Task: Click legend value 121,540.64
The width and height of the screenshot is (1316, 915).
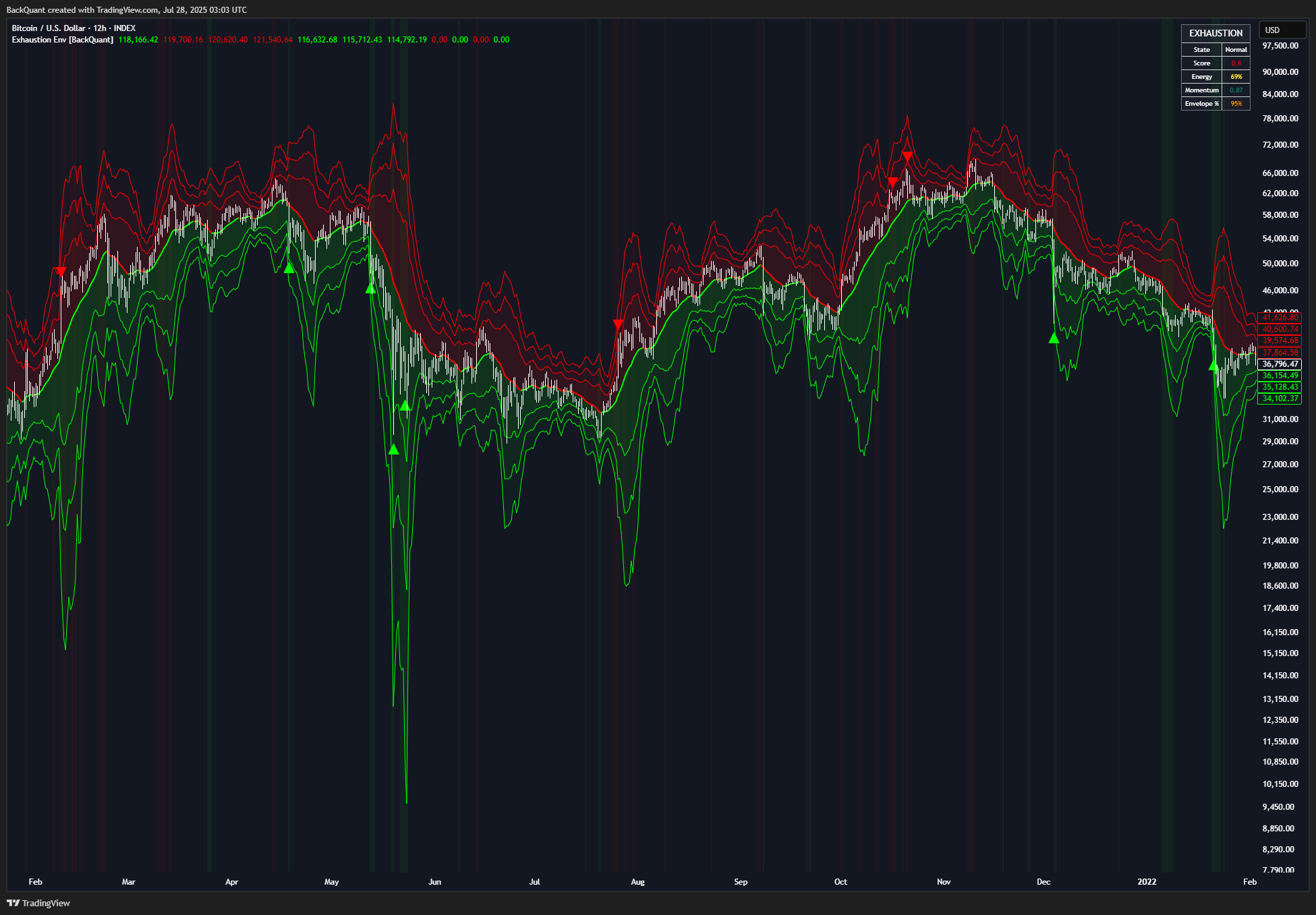Action: [273, 40]
